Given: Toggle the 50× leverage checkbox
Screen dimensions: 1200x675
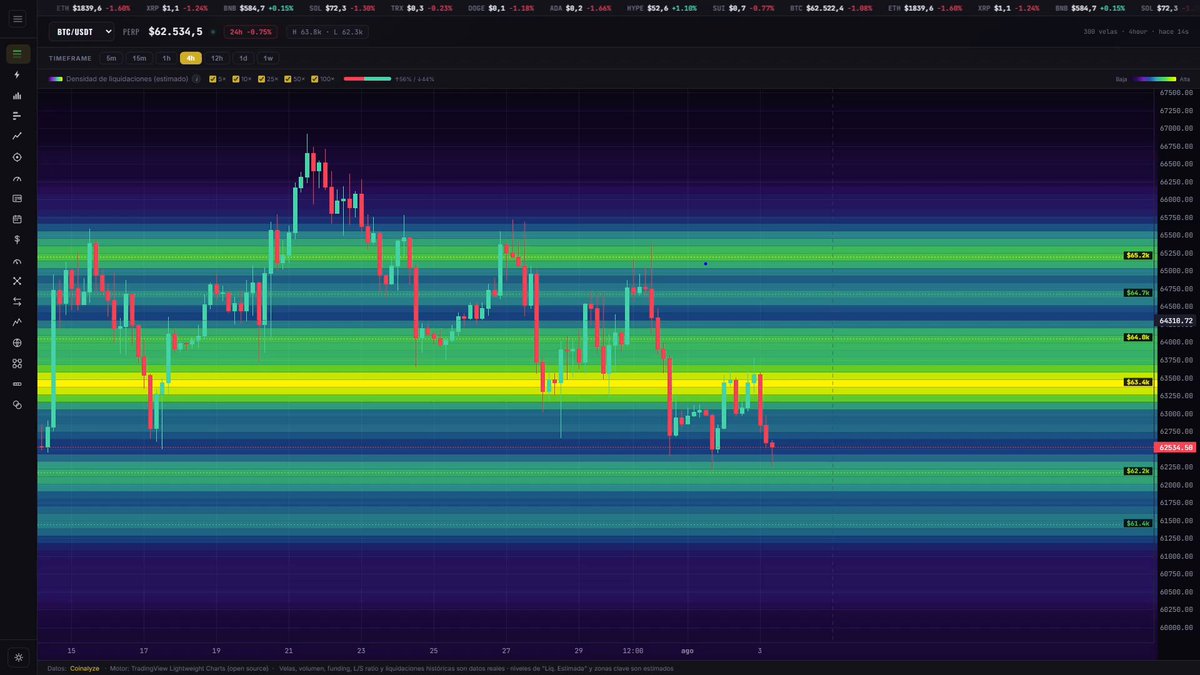Looking at the screenshot, I should click(x=288, y=78).
